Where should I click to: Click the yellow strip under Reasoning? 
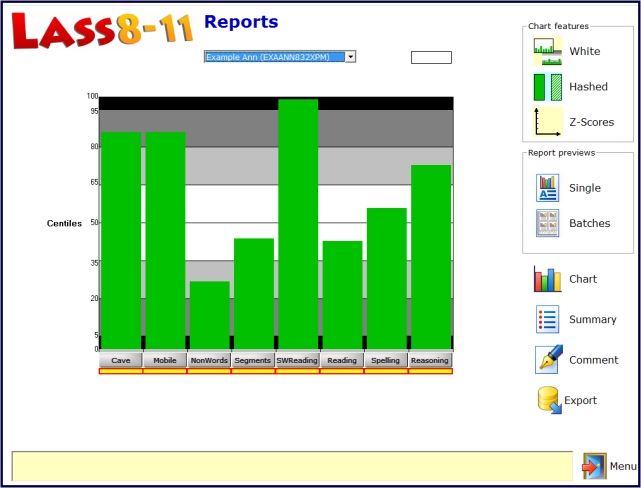click(x=430, y=371)
